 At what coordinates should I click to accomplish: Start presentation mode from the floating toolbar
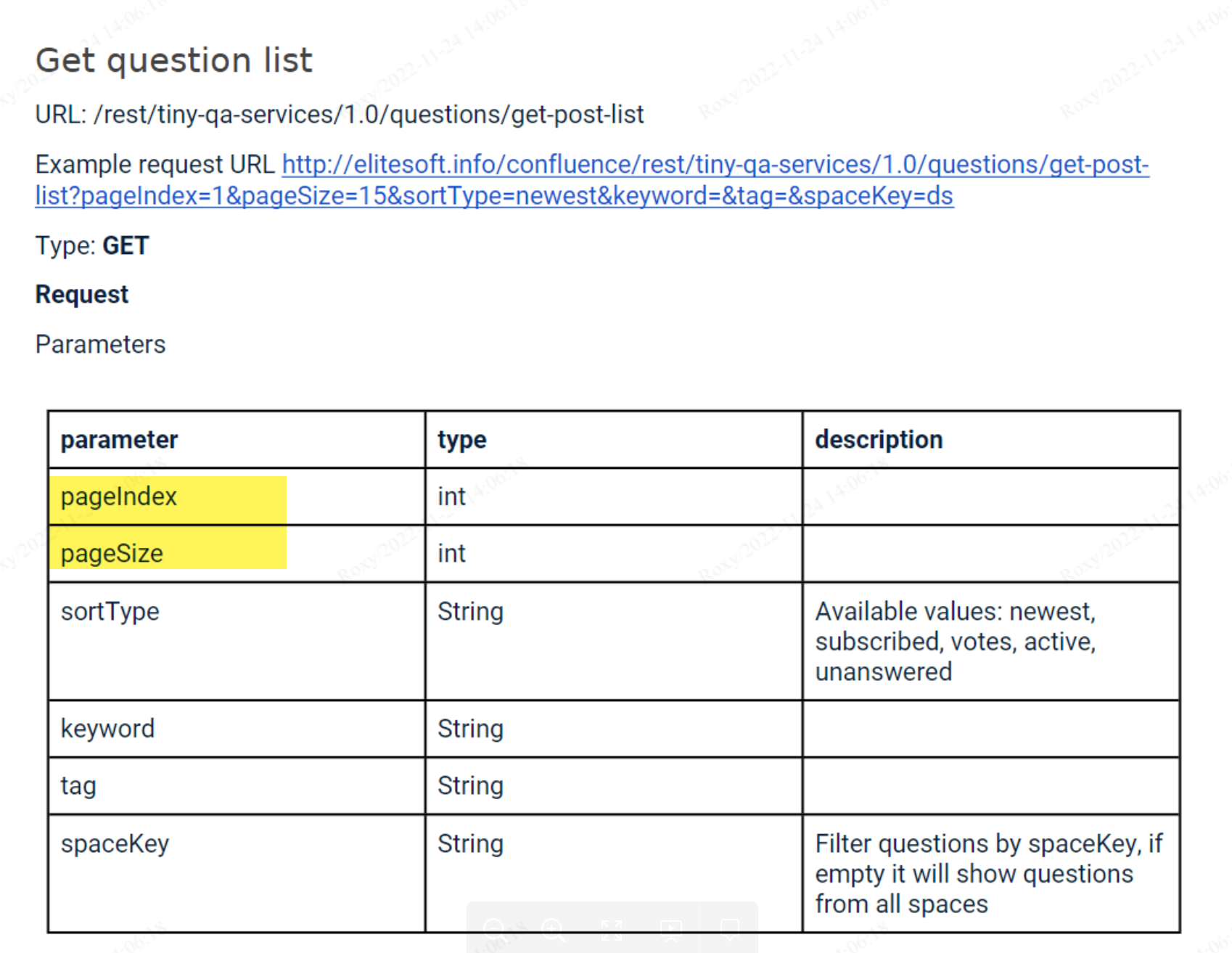point(670,928)
